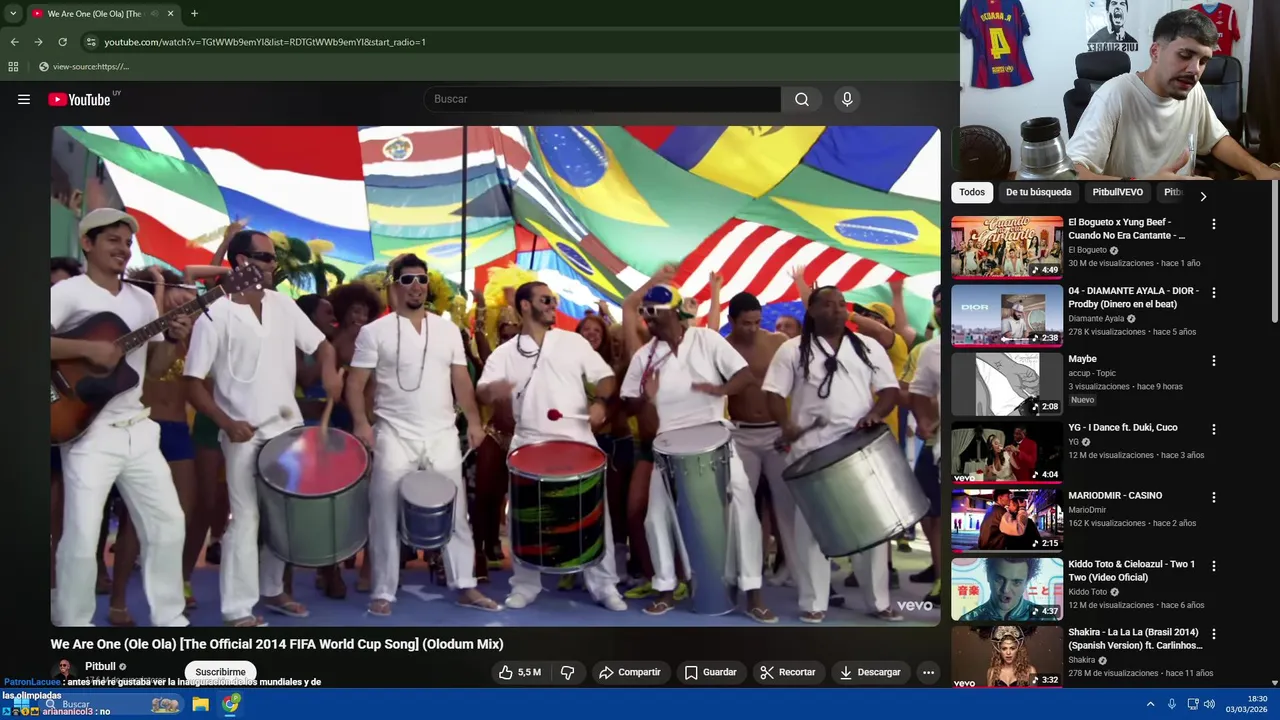The width and height of the screenshot is (1280, 720).
Task: Open options menu for Maybe video
Action: 1214,361
